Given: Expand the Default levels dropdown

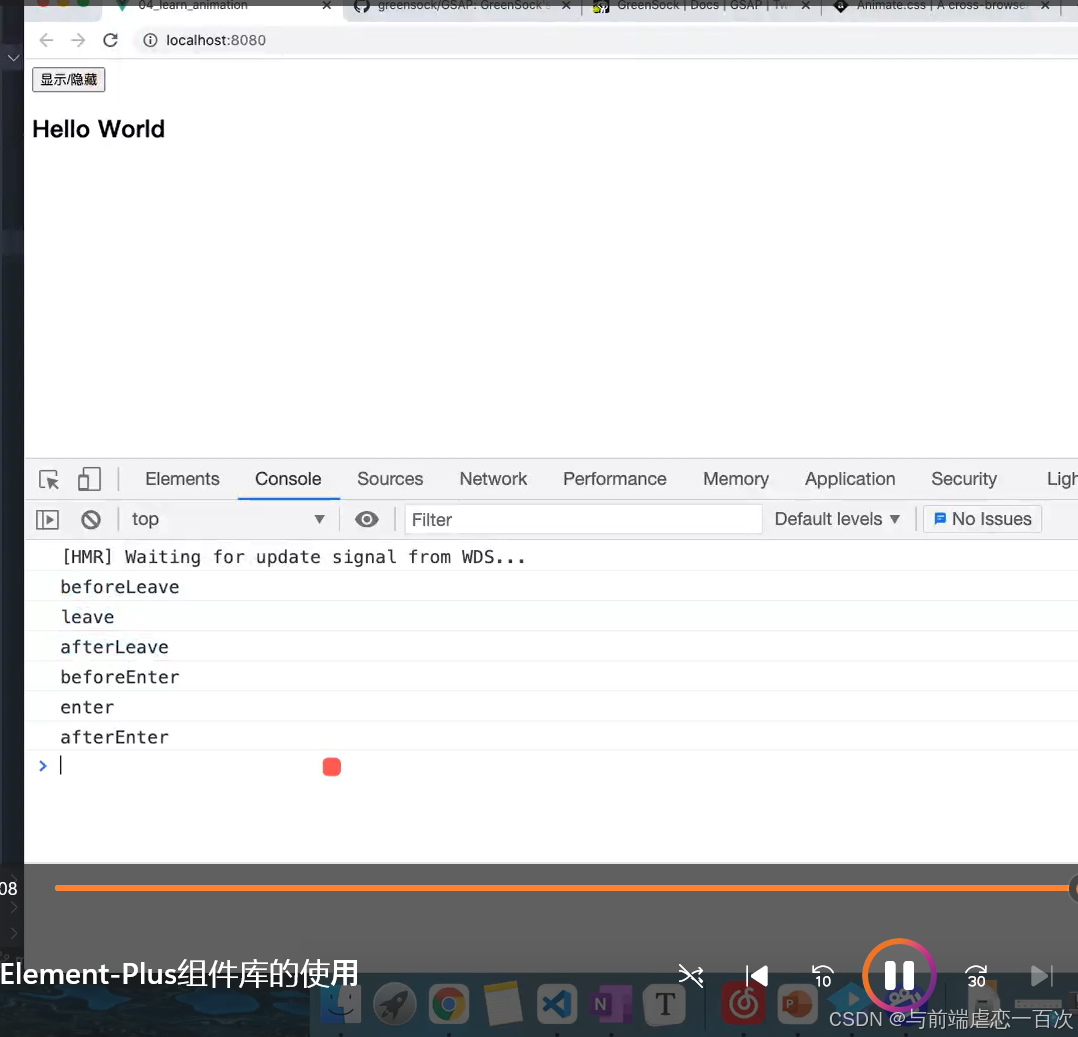Looking at the screenshot, I should [x=837, y=519].
